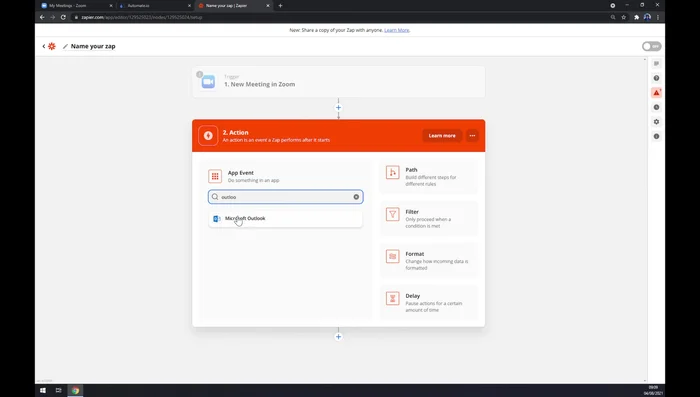Click the Learn more button
Viewport: 700px width, 397px height.
click(x=442, y=136)
